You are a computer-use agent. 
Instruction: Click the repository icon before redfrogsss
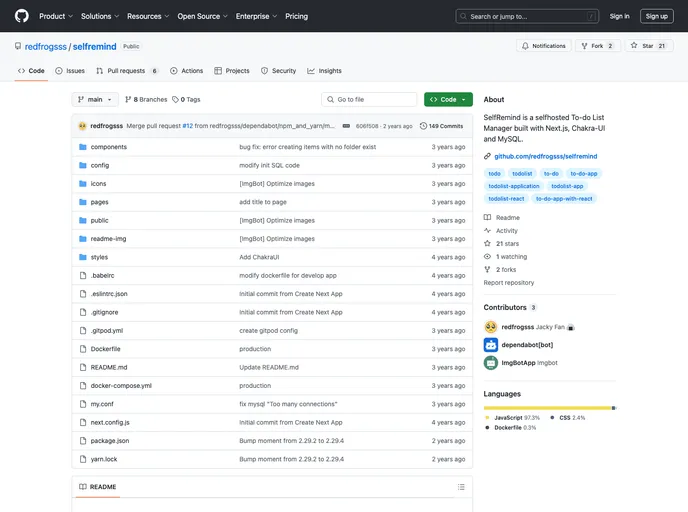pos(18,46)
